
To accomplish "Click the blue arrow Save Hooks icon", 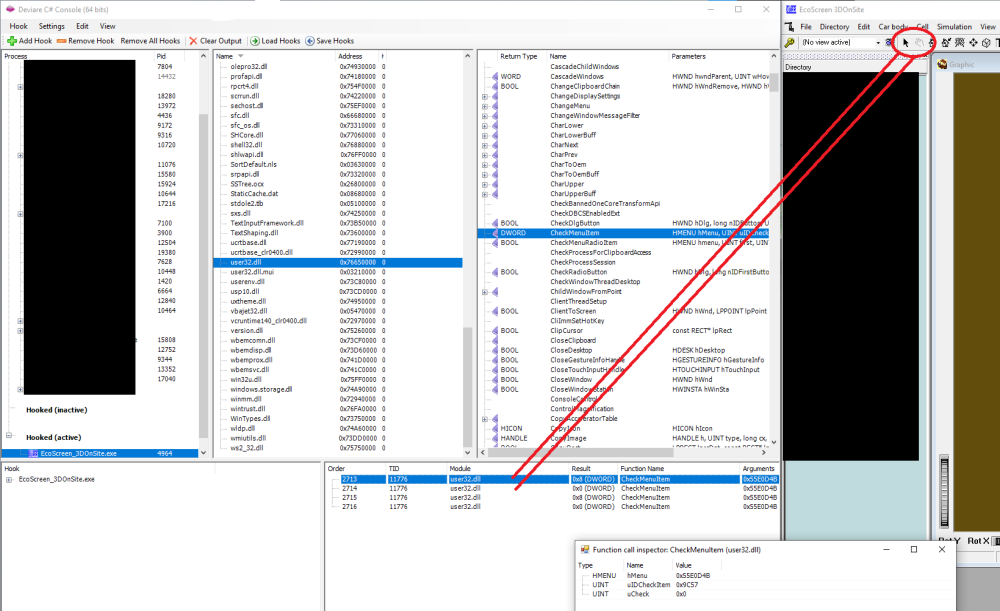I will click(x=310, y=41).
